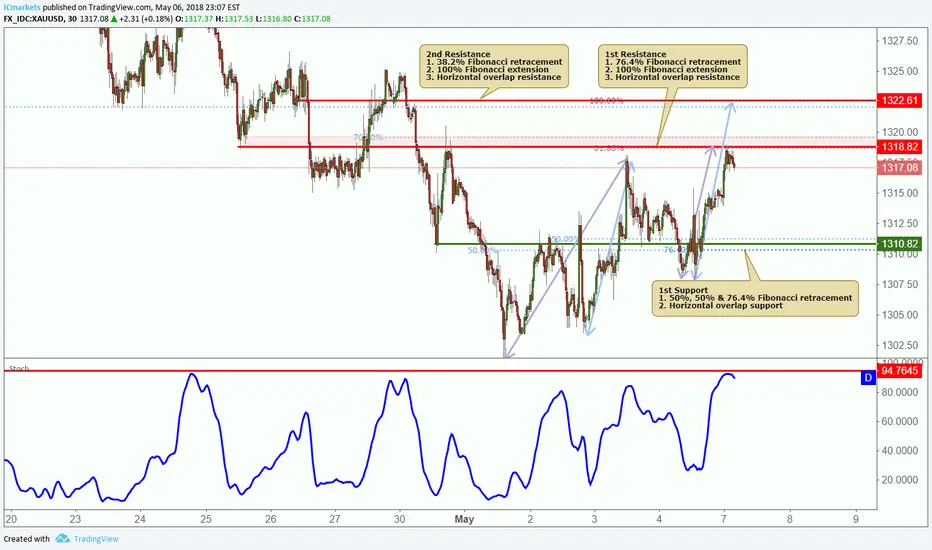
Task: Click date 9 on time axis
Action: (x=855, y=519)
